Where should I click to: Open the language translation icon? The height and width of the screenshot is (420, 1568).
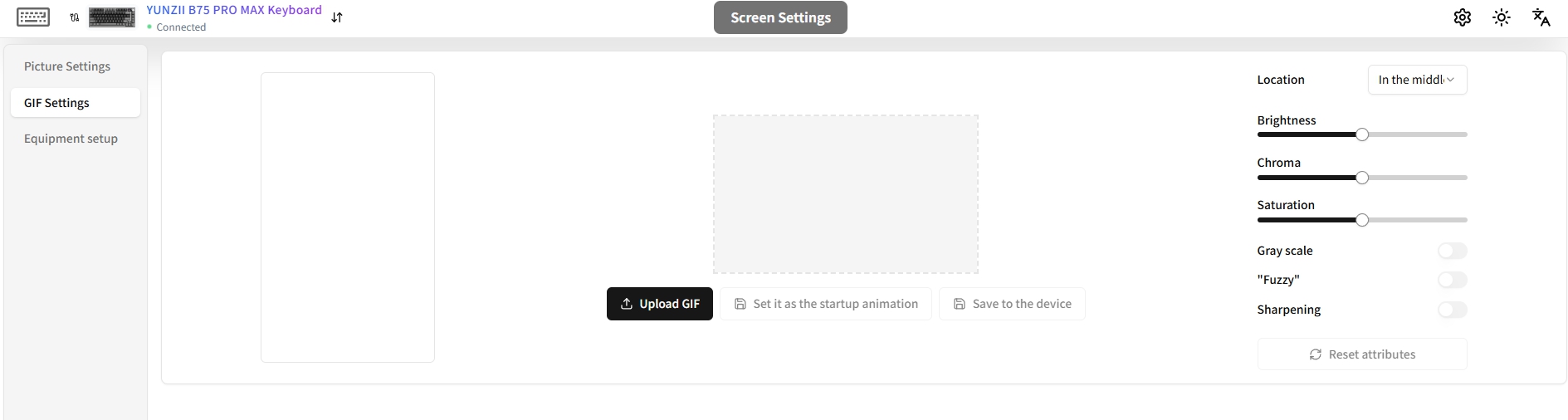tap(1541, 17)
